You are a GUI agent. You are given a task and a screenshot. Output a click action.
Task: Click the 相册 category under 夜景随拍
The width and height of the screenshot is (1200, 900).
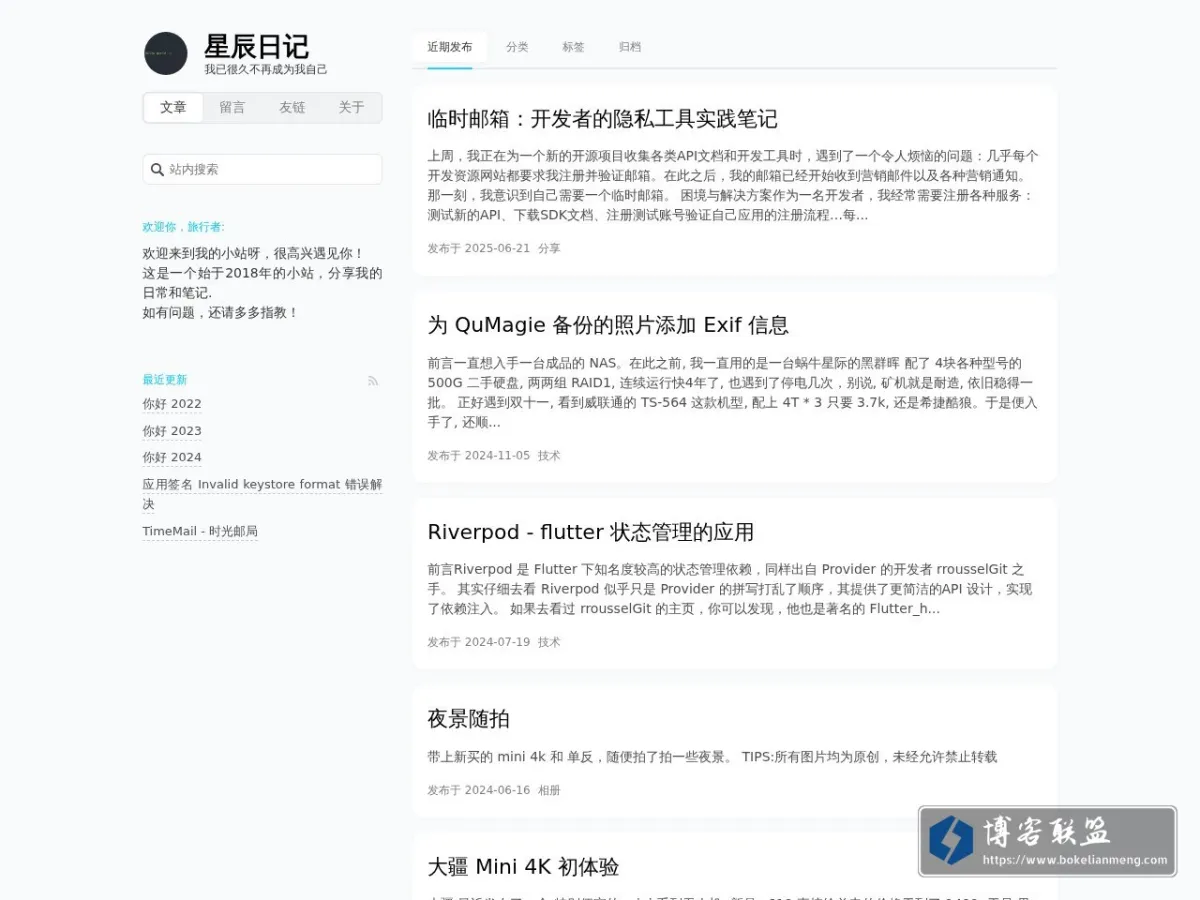[x=549, y=790]
